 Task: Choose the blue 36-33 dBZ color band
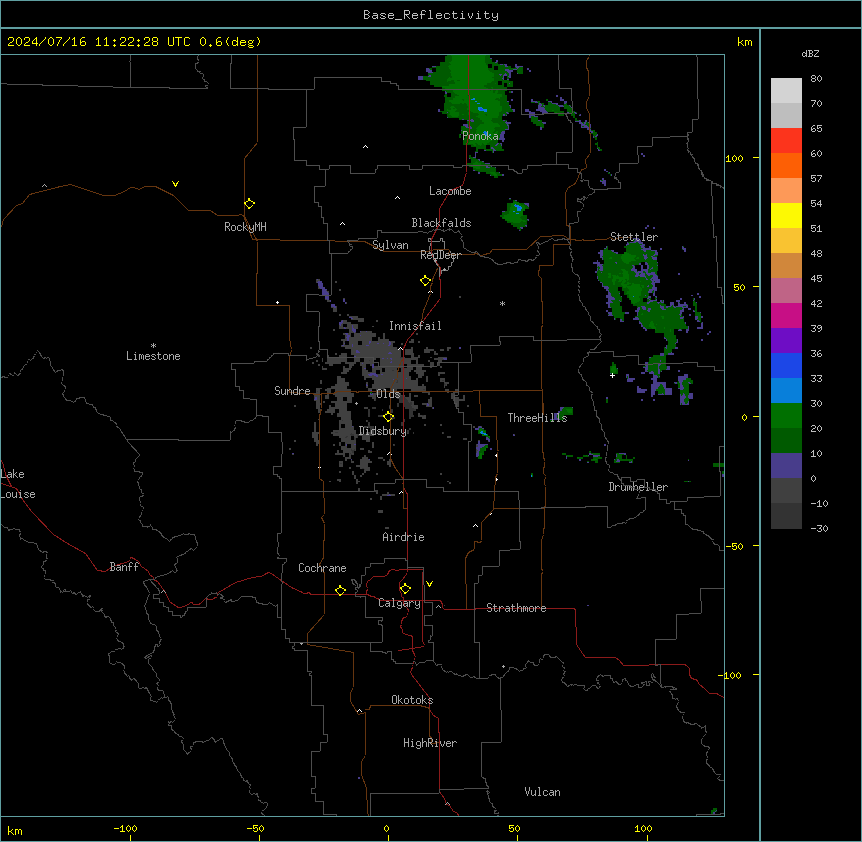(786, 365)
